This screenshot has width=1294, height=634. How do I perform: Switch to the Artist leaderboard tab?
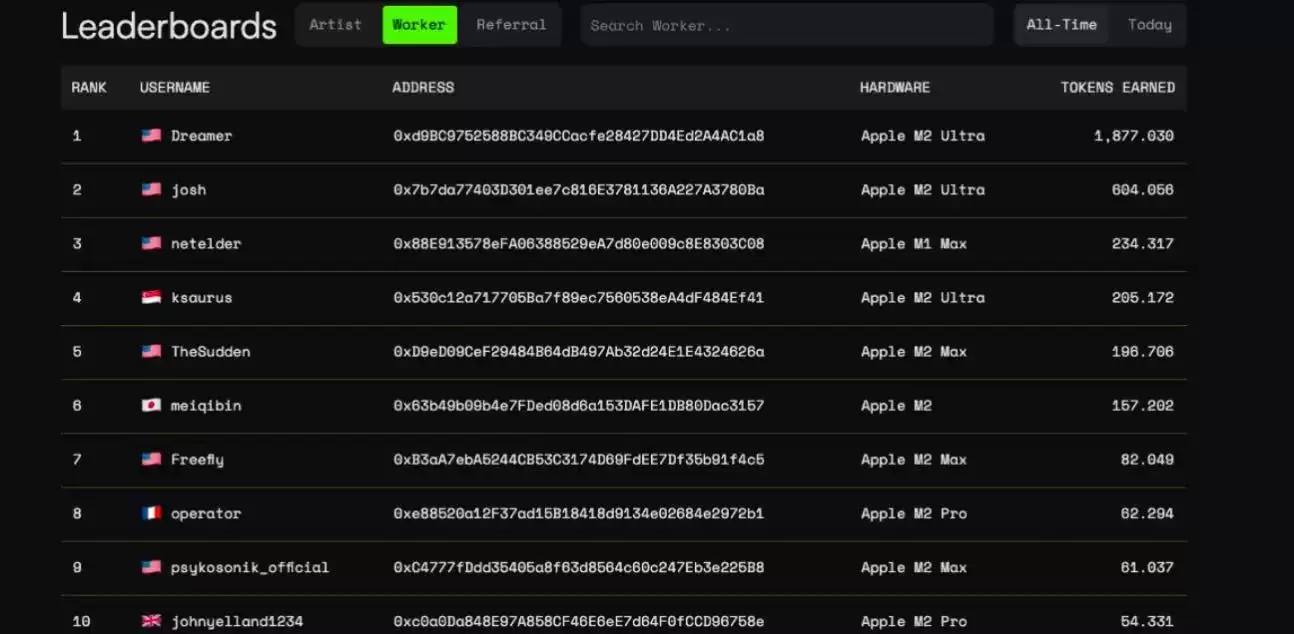[x=335, y=25]
